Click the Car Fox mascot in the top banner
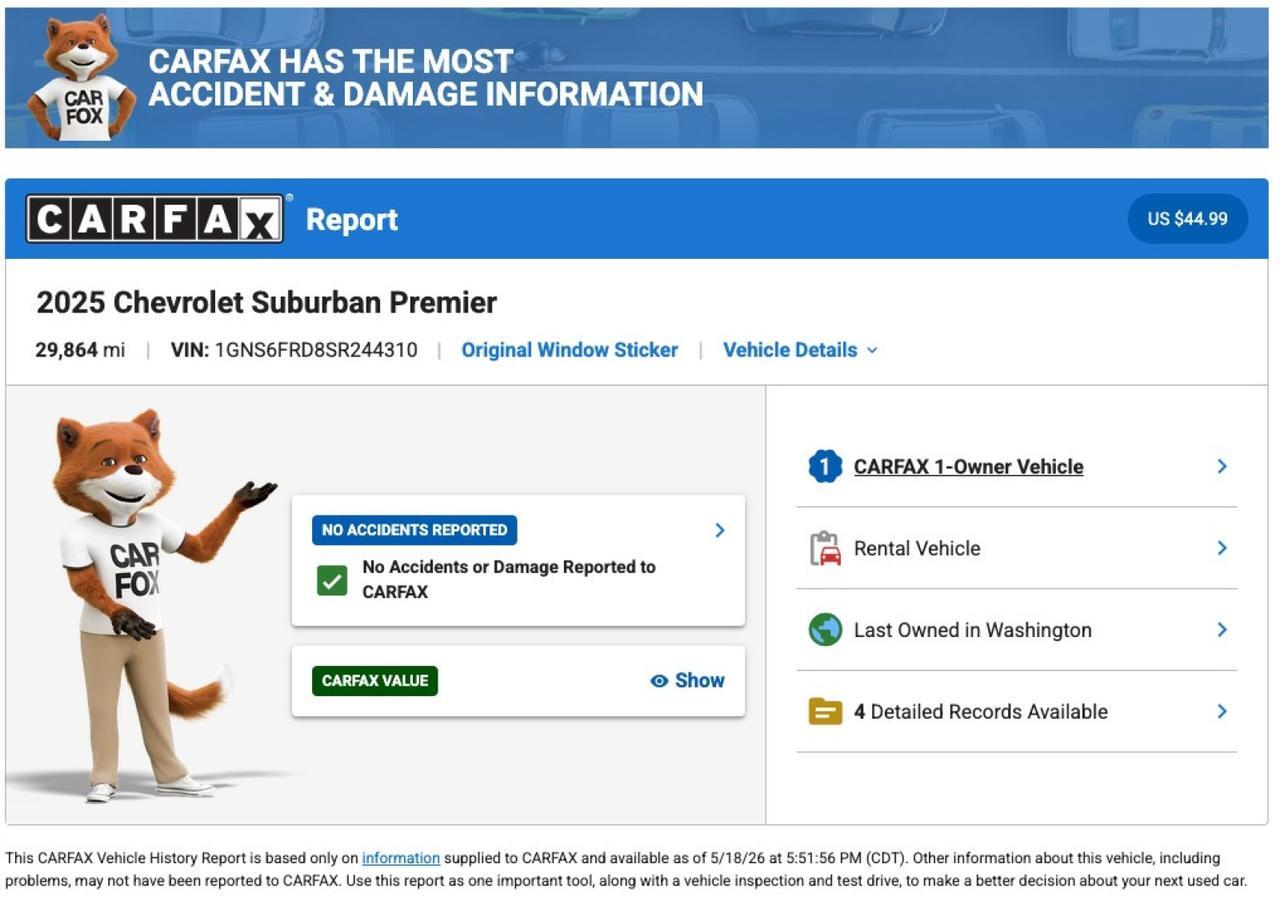The width and height of the screenshot is (1280, 916). (82, 78)
